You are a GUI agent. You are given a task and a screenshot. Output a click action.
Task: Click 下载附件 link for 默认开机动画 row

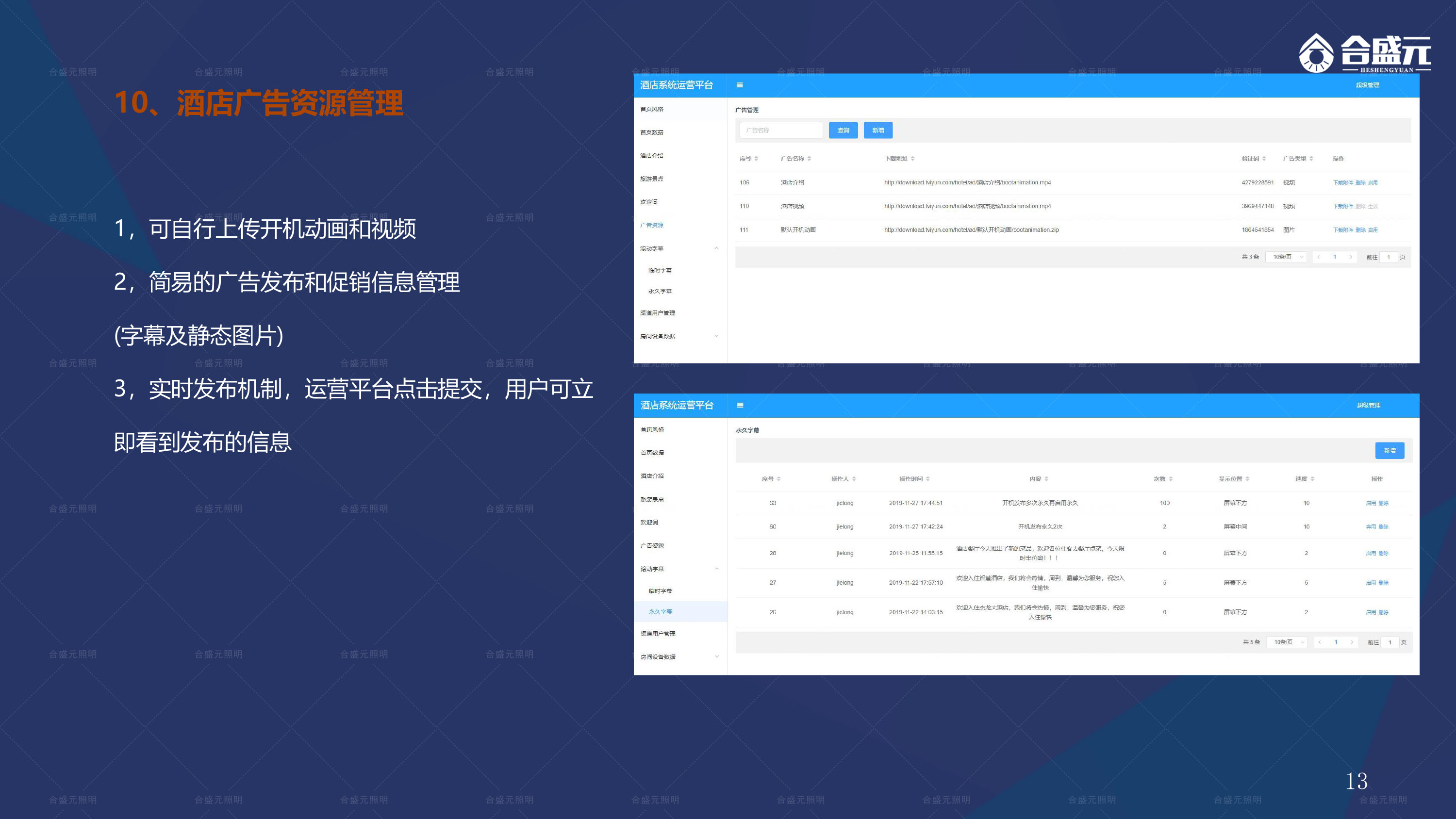[1342, 230]
